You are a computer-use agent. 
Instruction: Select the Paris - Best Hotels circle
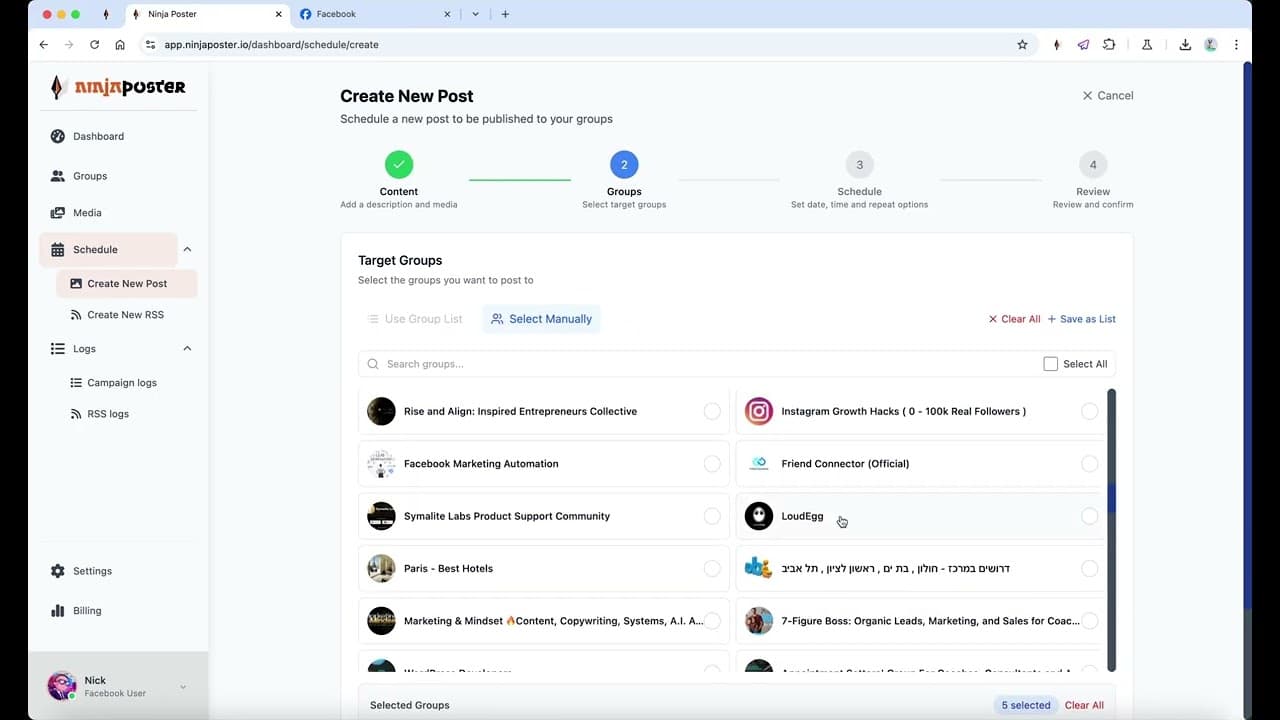[712, 569]
